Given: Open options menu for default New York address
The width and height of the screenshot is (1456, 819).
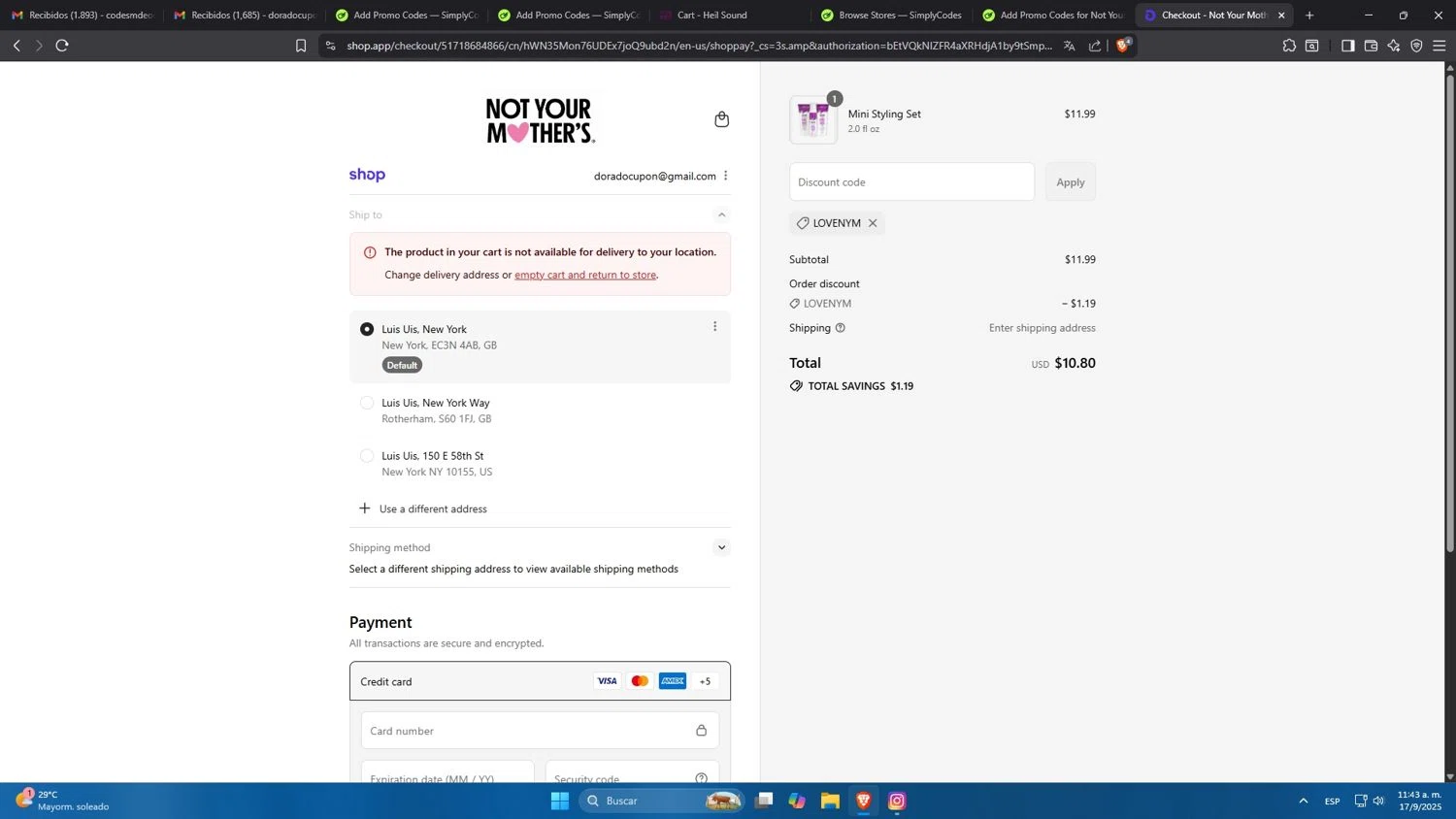Looking at the screenshot, I should pyautogui.click(x=714, y=326).
